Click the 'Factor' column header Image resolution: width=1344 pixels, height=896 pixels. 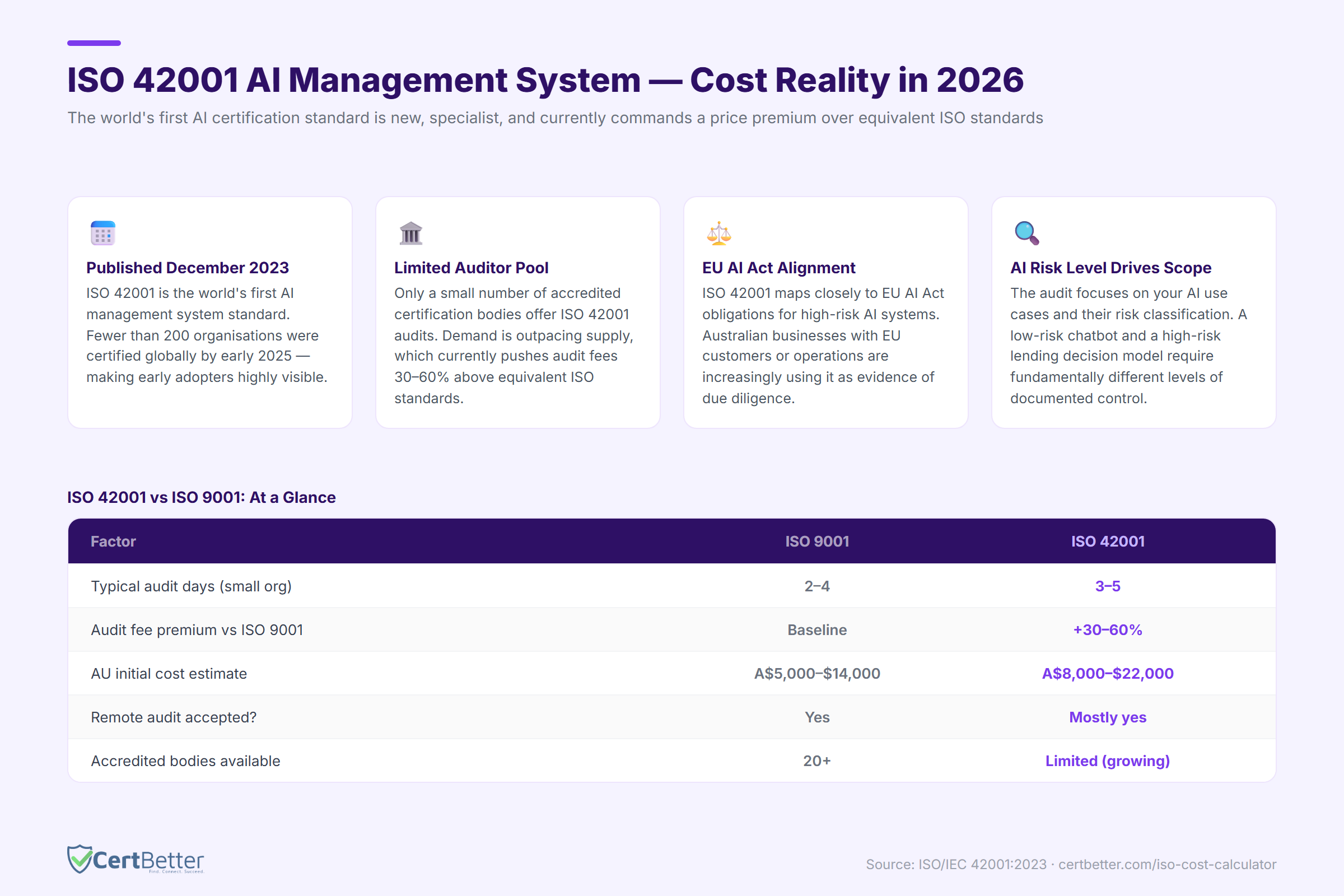click(x=113, y=541)
